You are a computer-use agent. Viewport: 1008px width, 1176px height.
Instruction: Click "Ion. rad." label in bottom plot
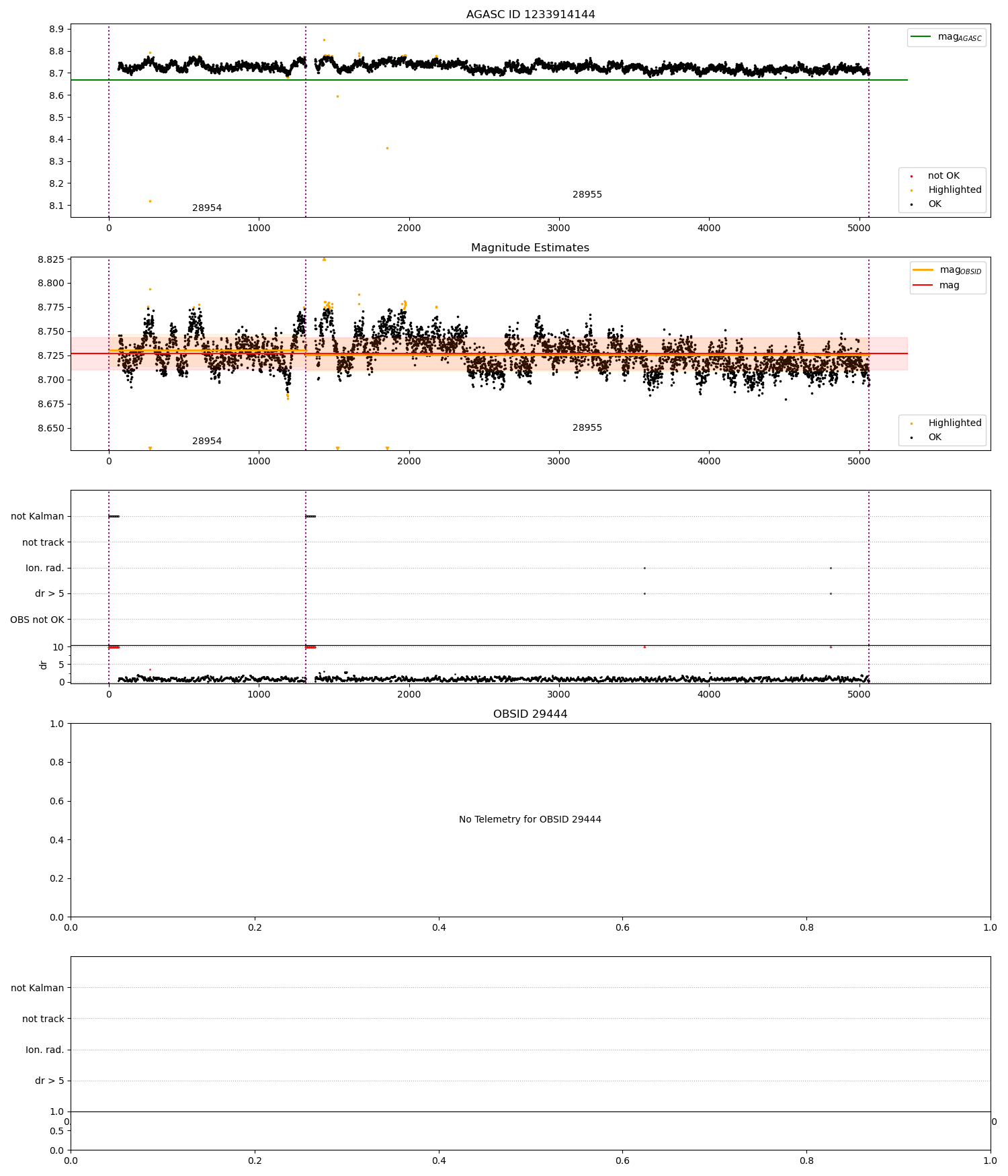coord(45,1050)
